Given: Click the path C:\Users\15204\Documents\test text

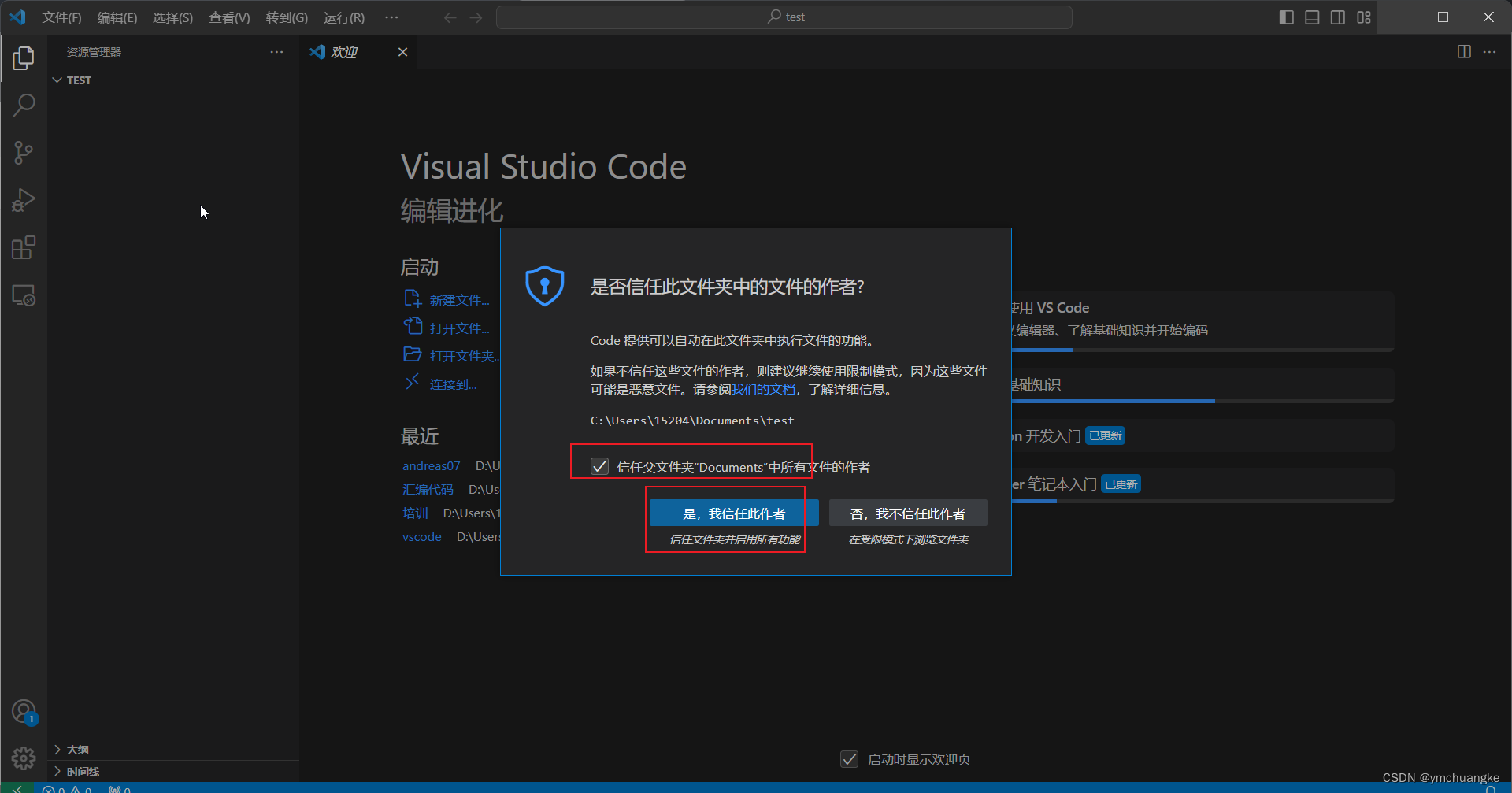Looking at the screenshot, I should click(x=692, y=421).
